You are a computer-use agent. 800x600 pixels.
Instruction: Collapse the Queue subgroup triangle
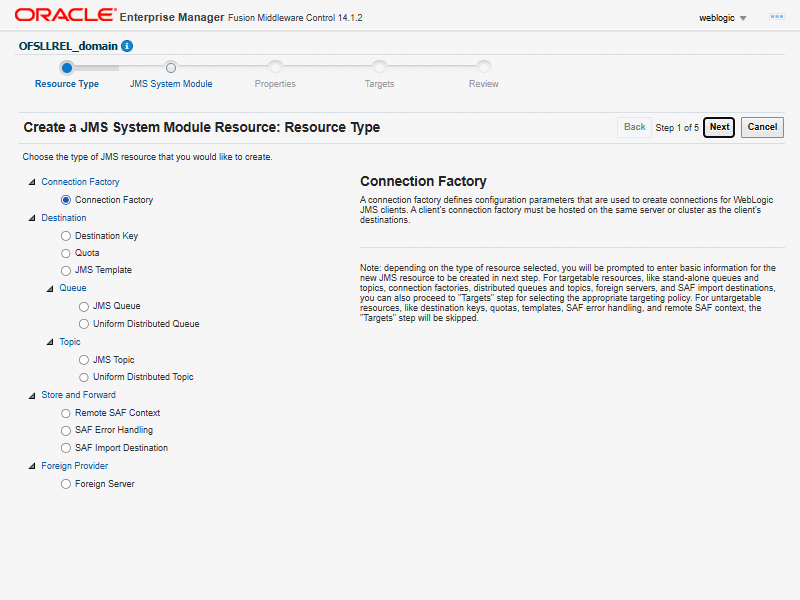point(50,289)
